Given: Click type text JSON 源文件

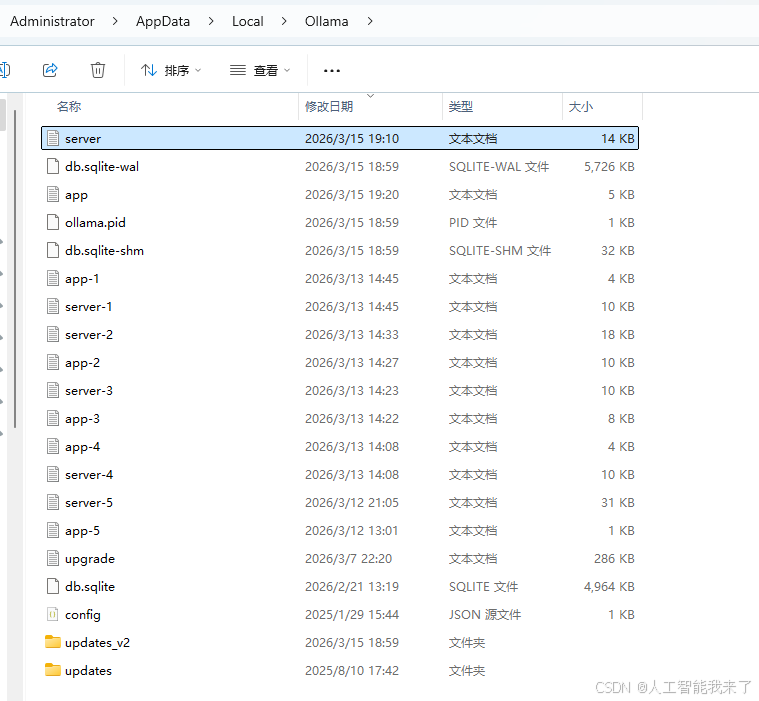Looking at the screenshot, I should click(485, 615).
